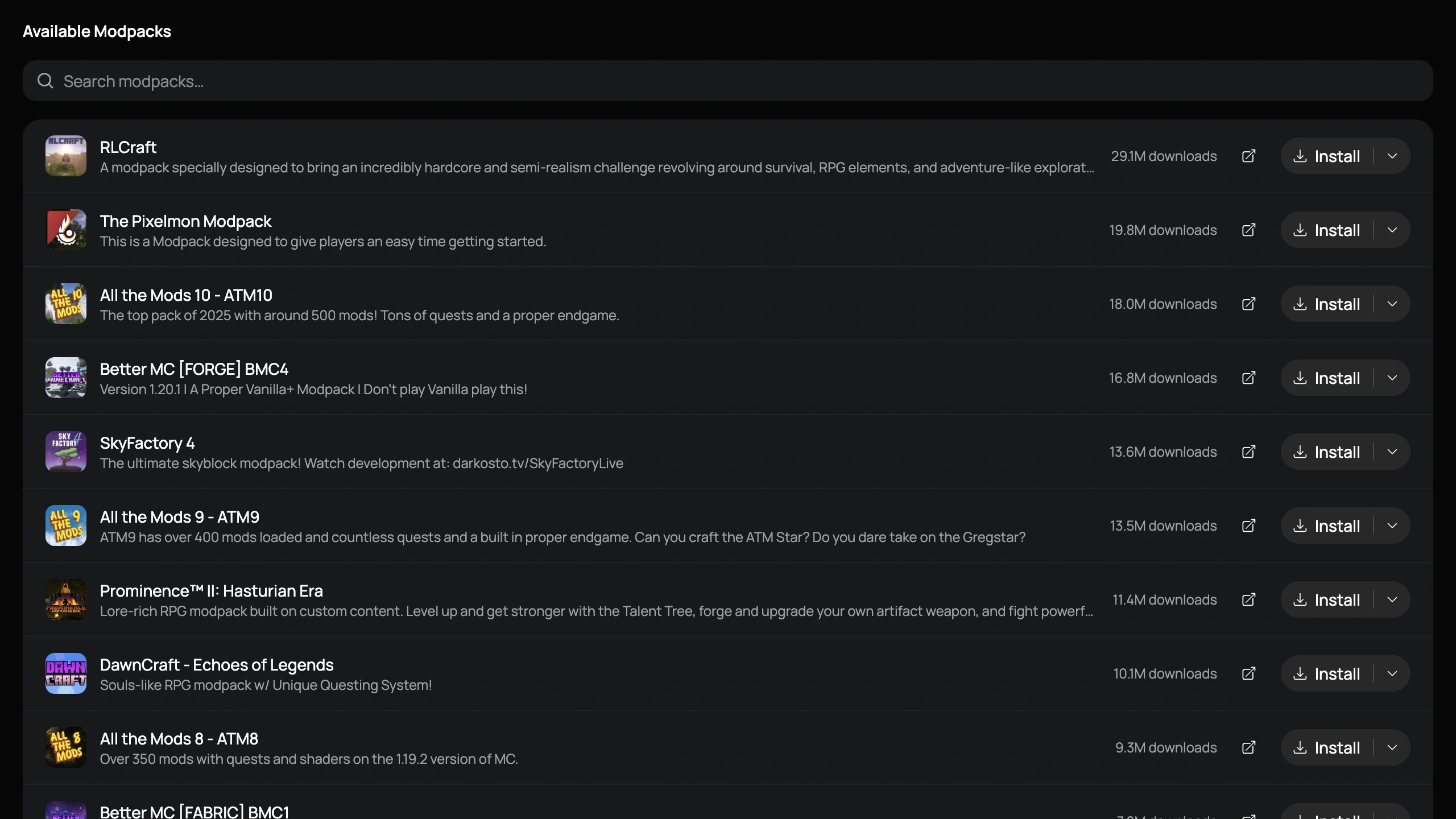Expand install options for Prominence II
This screenshot has height=819, width=1456.
click(x=1392, y=599)
